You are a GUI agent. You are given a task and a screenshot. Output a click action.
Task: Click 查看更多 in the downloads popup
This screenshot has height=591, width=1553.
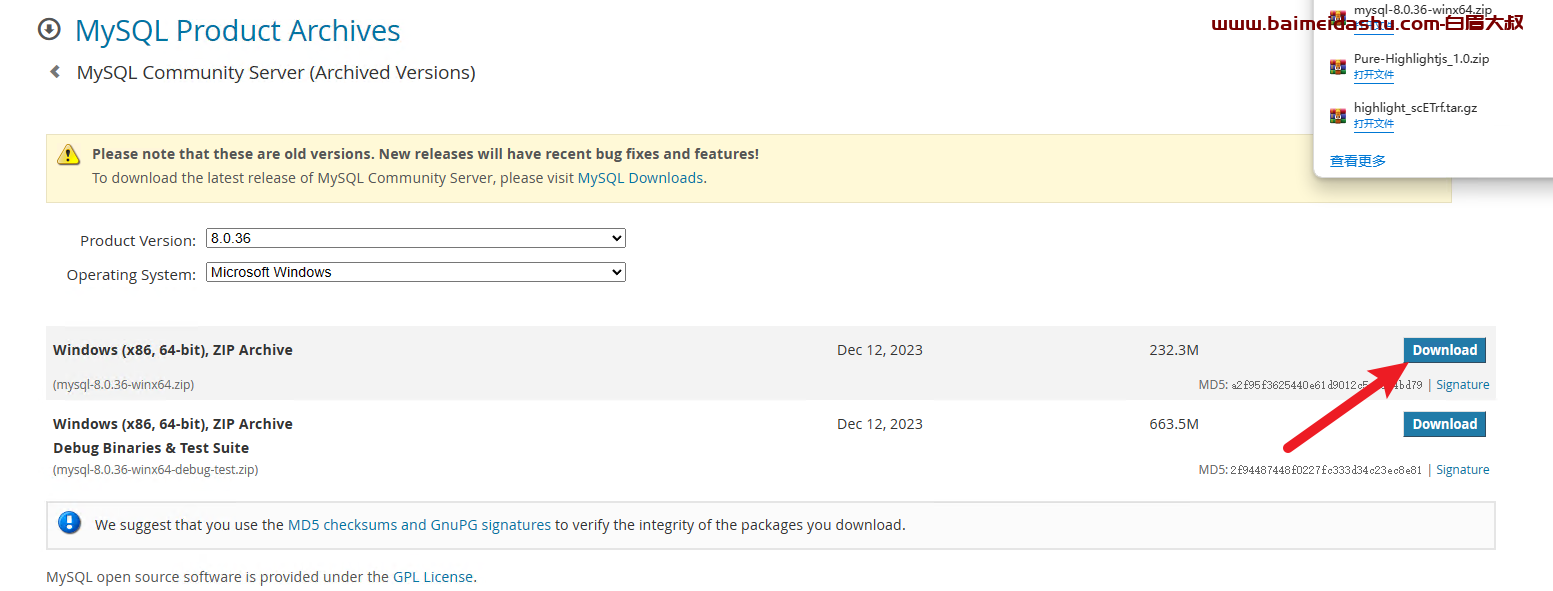(1357, 161)
